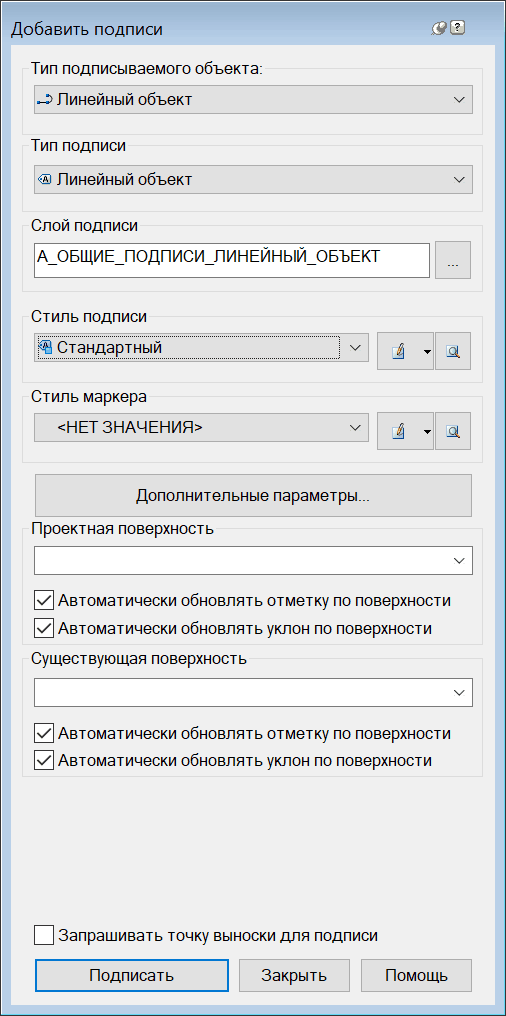Click the 'Подписать' button

132,975
